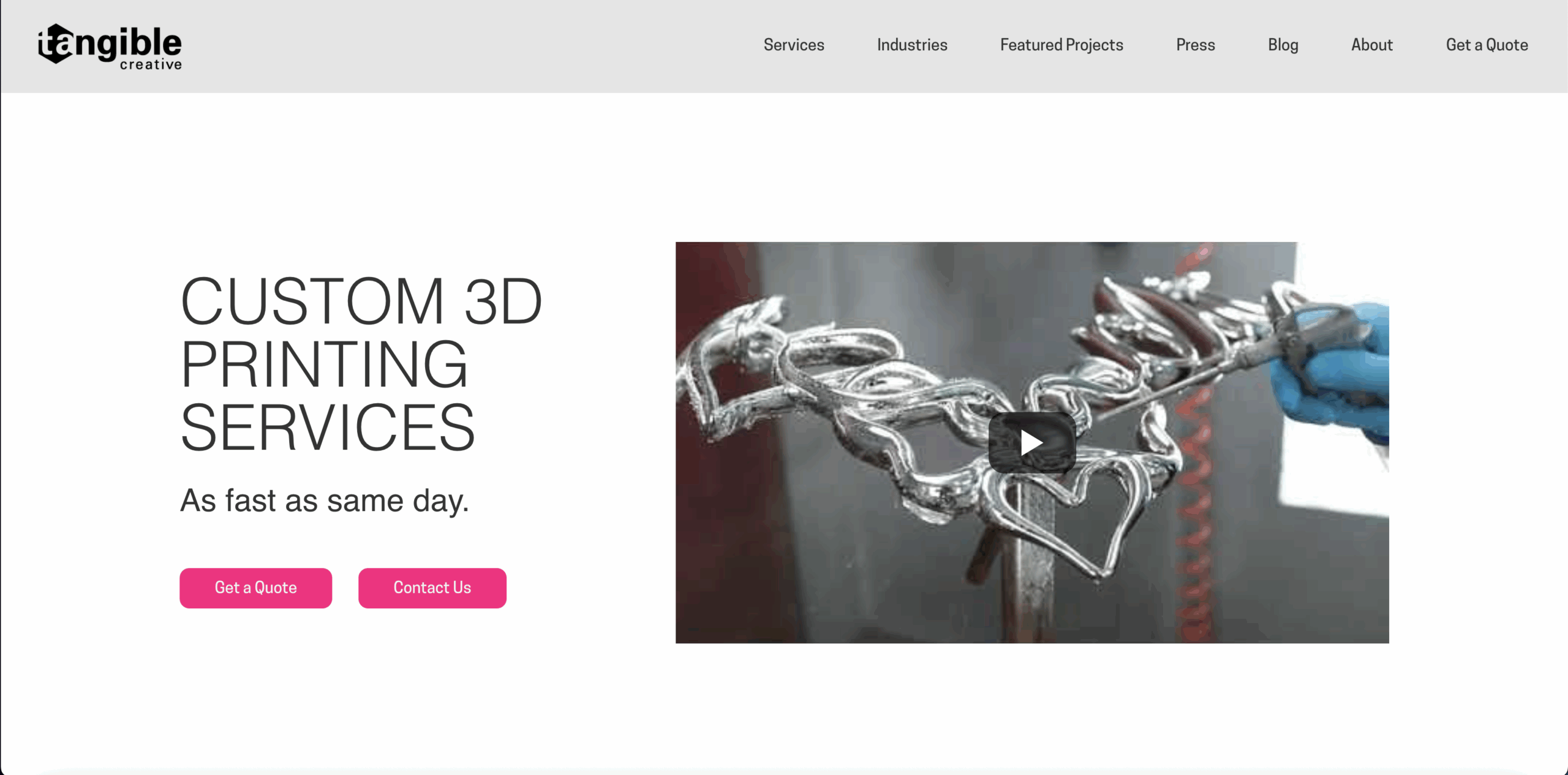This screenshot has width=1568, height=775.
Task: Go to Featured Projects
Action: pos(1061,45)
